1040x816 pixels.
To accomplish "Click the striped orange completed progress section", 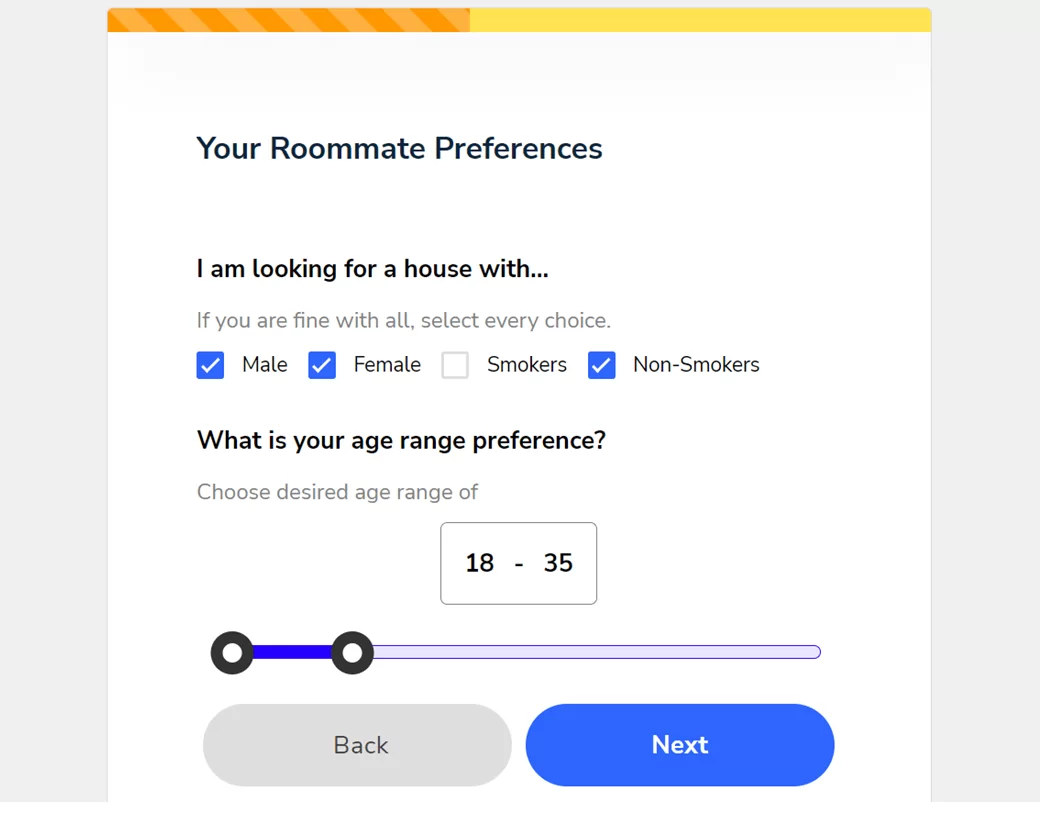I will click(288, 20).
